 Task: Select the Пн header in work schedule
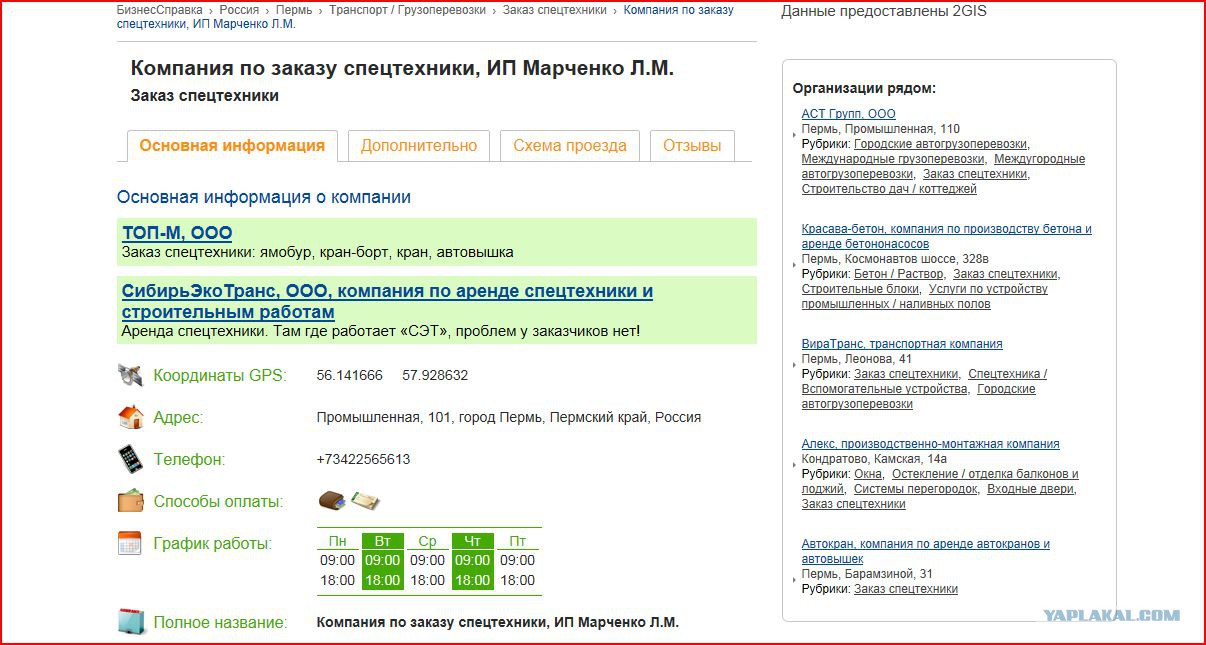pos(338,541)
